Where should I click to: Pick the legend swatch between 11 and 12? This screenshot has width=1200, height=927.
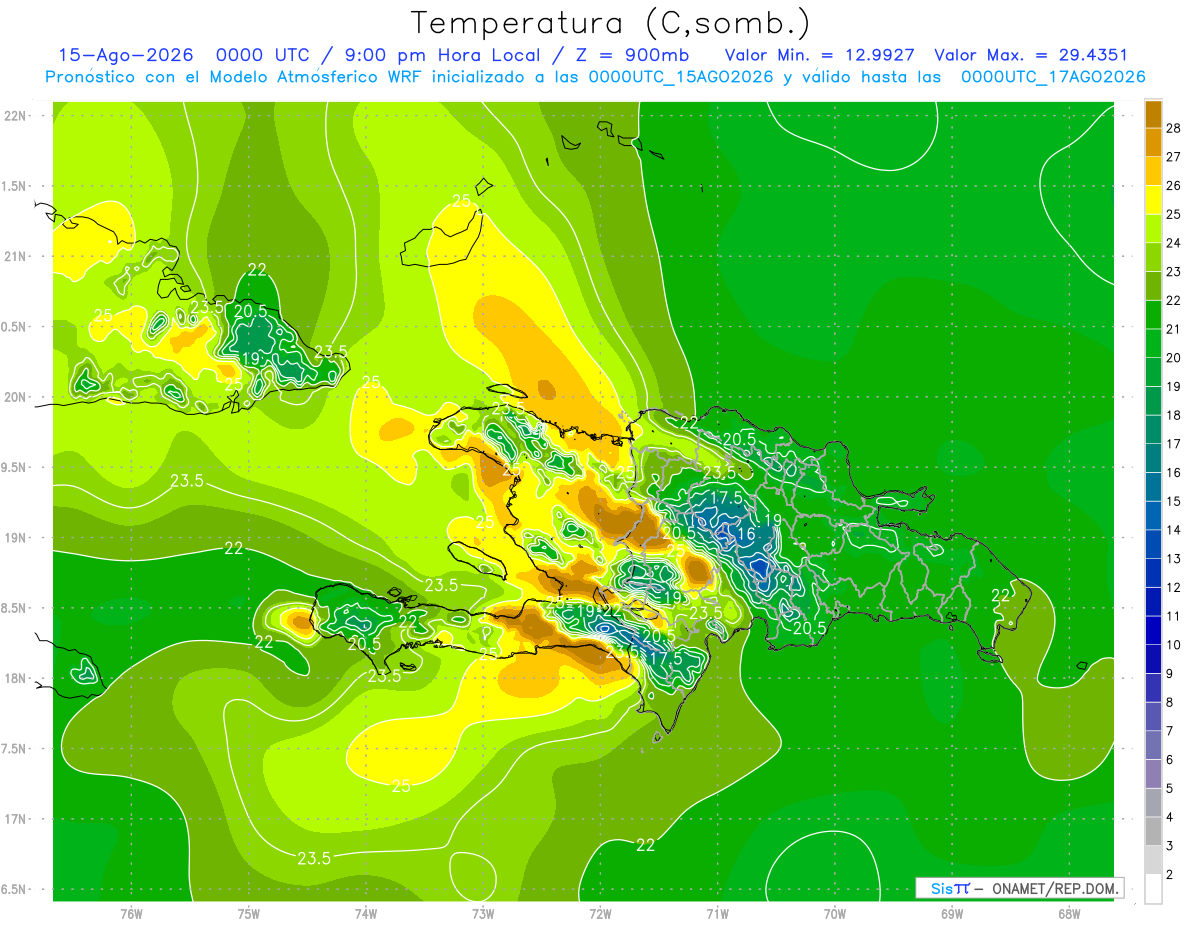[x=1153, y=603]
